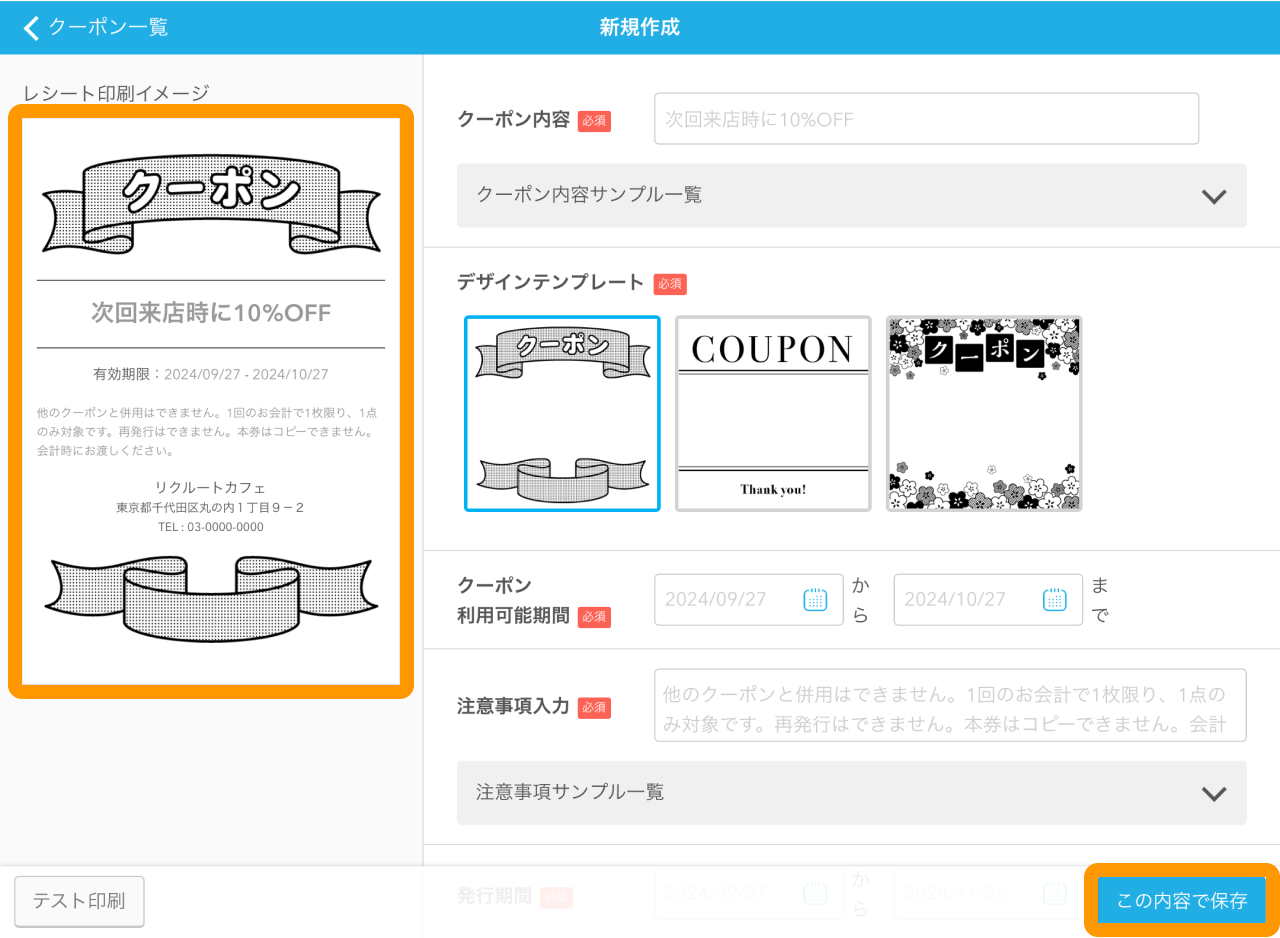The image size is (1280, 938).
Task: Click the 注意事項入力 text area
Action: click(950, 705)
